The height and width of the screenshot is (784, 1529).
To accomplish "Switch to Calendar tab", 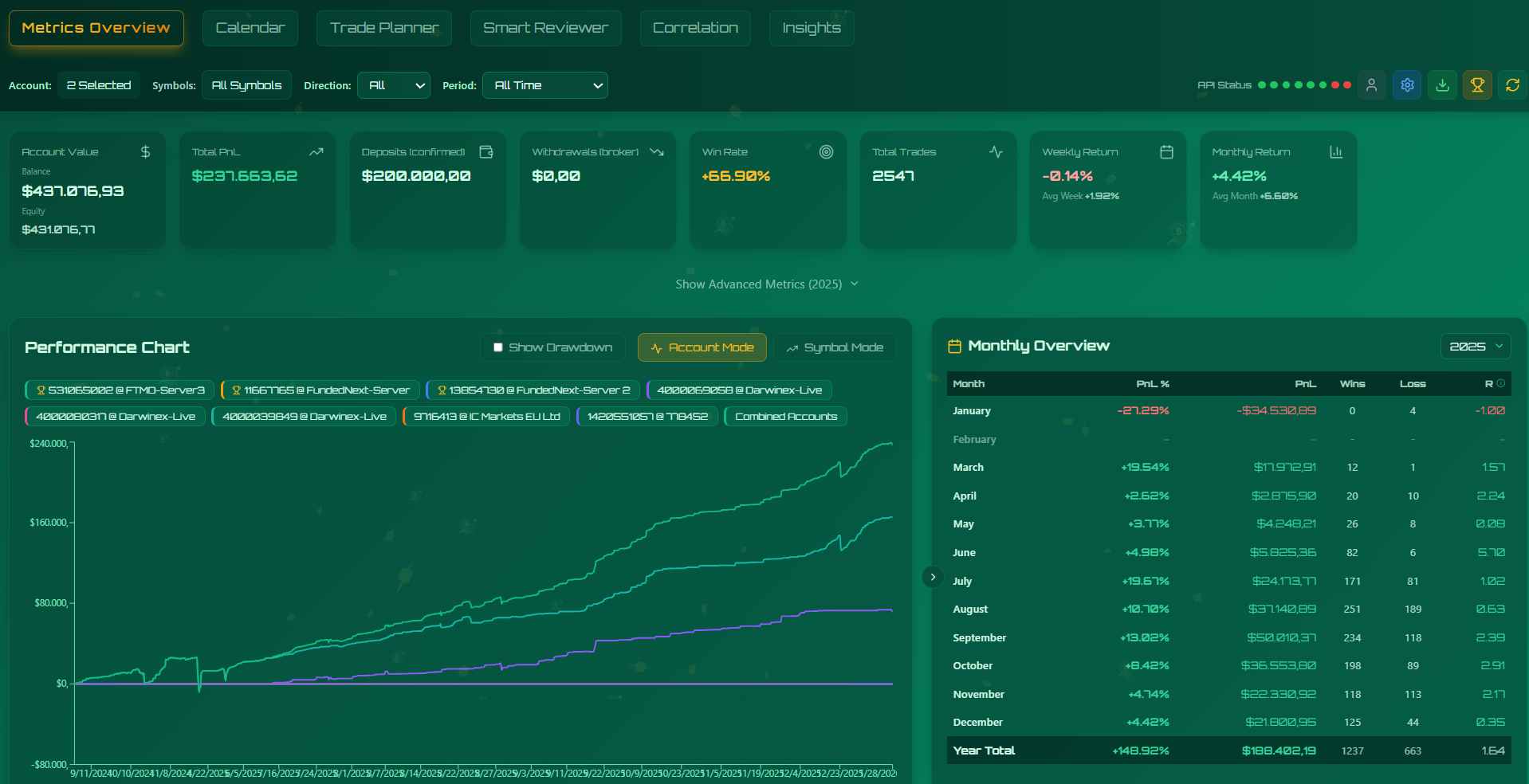I will pos(250,28).
